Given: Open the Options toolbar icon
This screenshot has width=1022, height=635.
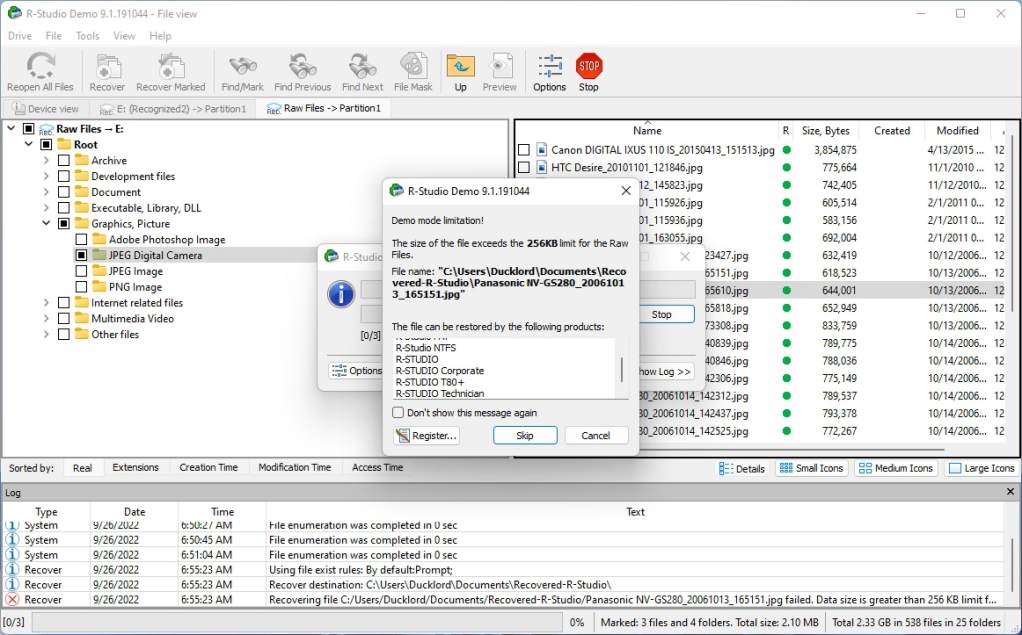Looking at the screenshot, I should point(549,72).
